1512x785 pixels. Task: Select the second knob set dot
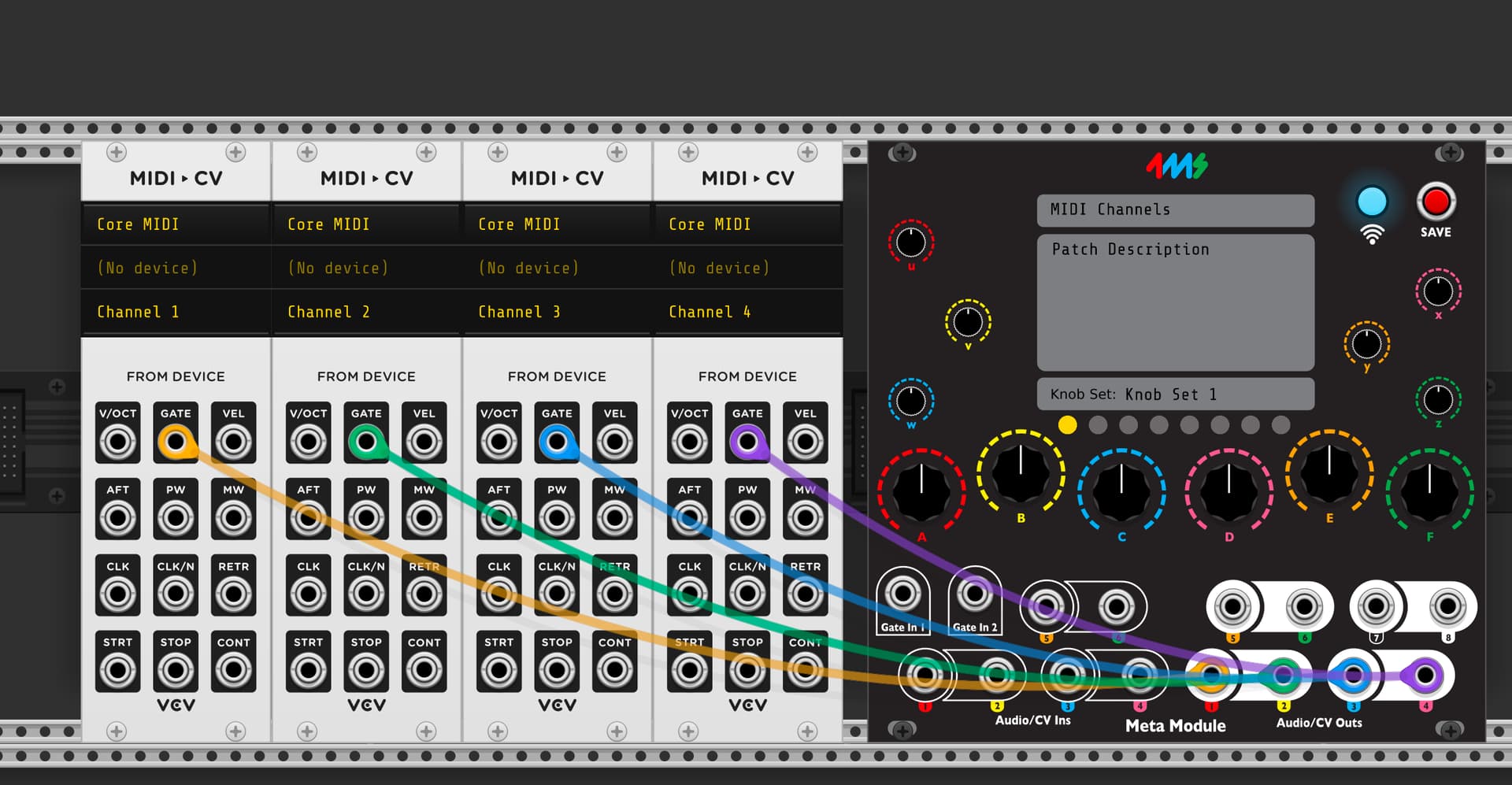point(1098,425)
